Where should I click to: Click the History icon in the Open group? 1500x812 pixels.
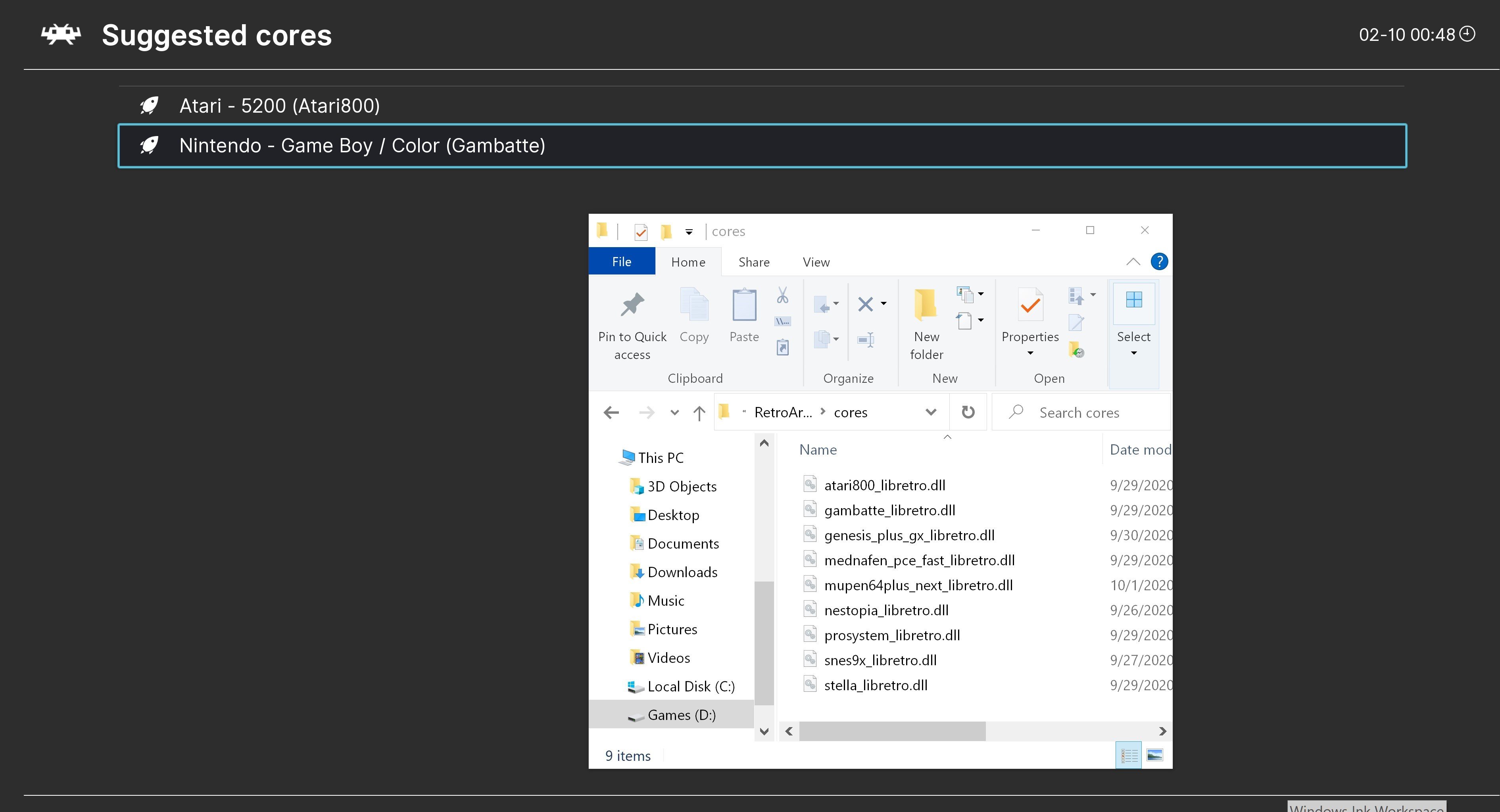coord(1076,349)
